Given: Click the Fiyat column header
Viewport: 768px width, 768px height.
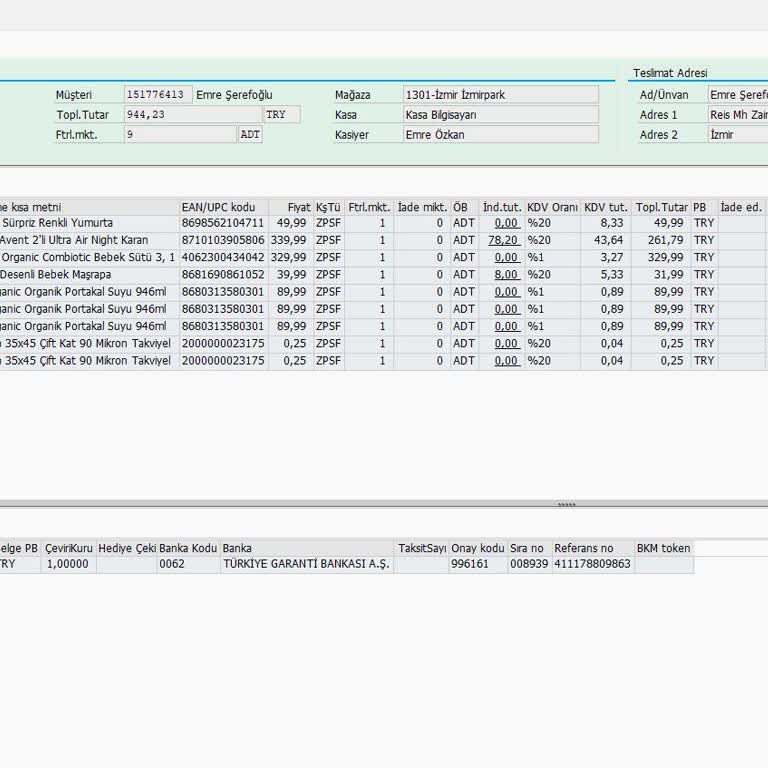Looking at the screenshot, I should pyautogui.click(x=291, y=207).
